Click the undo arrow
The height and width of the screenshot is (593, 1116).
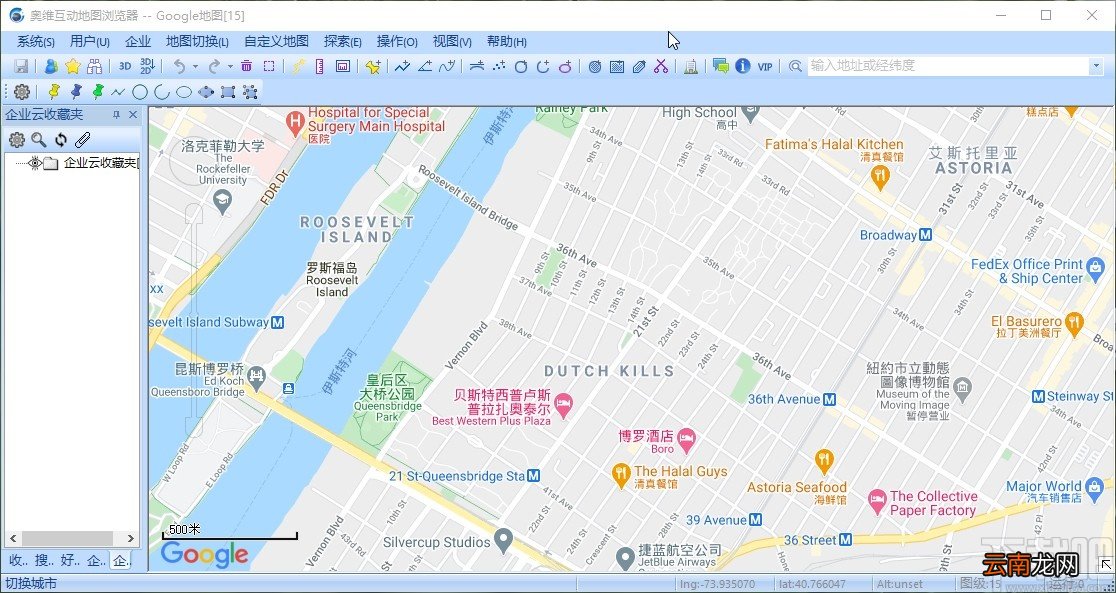(x=179, y=66)
